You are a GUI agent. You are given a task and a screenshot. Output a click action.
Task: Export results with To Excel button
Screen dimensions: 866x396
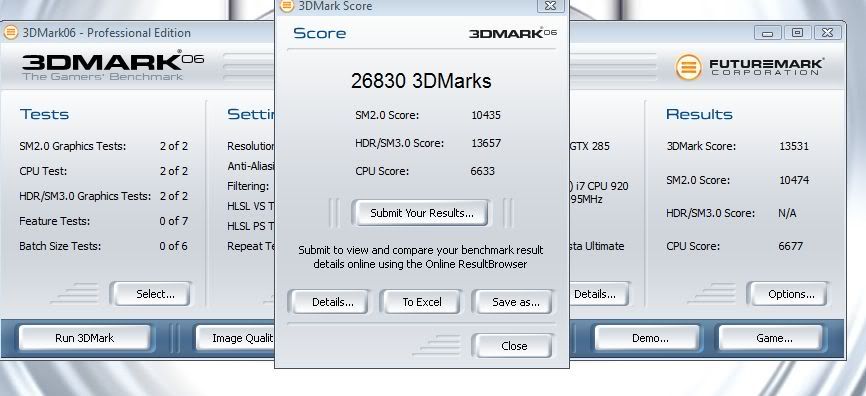point(421,302)
